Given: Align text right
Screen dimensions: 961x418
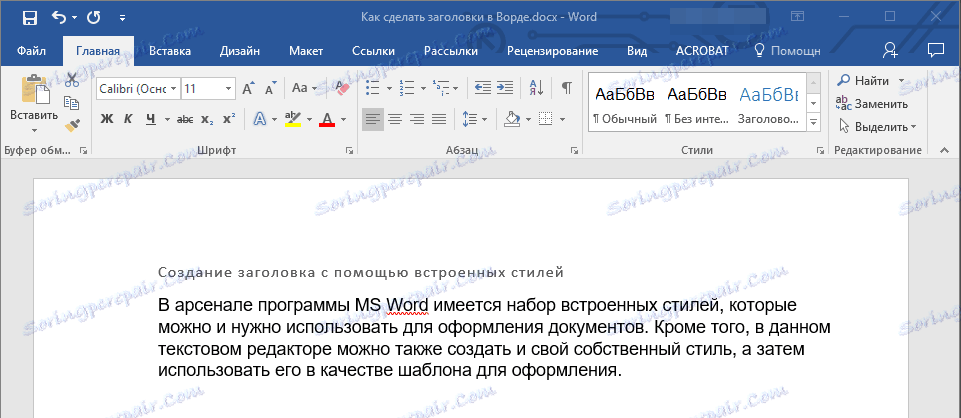Looking at the screenshot, I should tap(417, 119).
